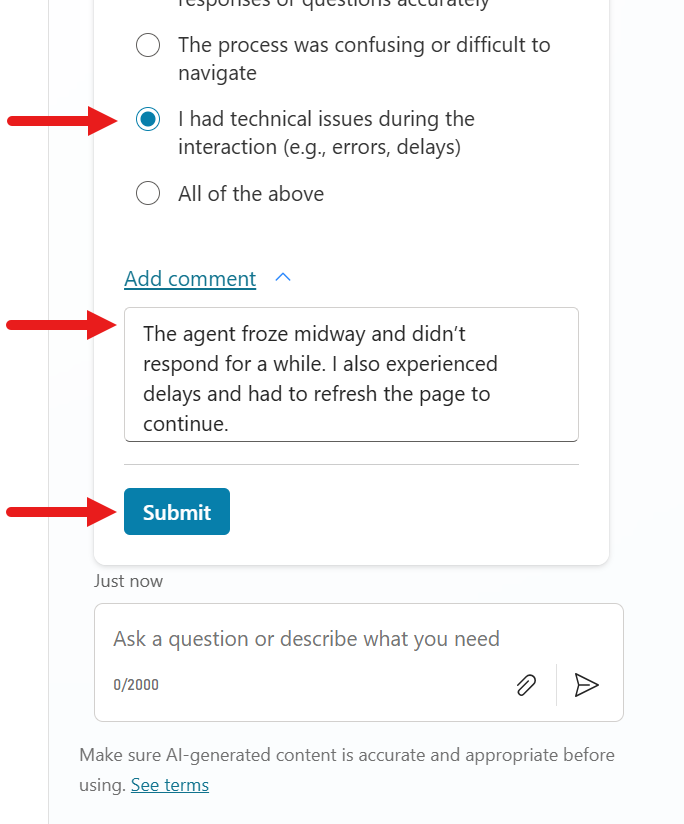
Task: Collapse the comment section using the chevron
Action: click(x=282, y=277)
